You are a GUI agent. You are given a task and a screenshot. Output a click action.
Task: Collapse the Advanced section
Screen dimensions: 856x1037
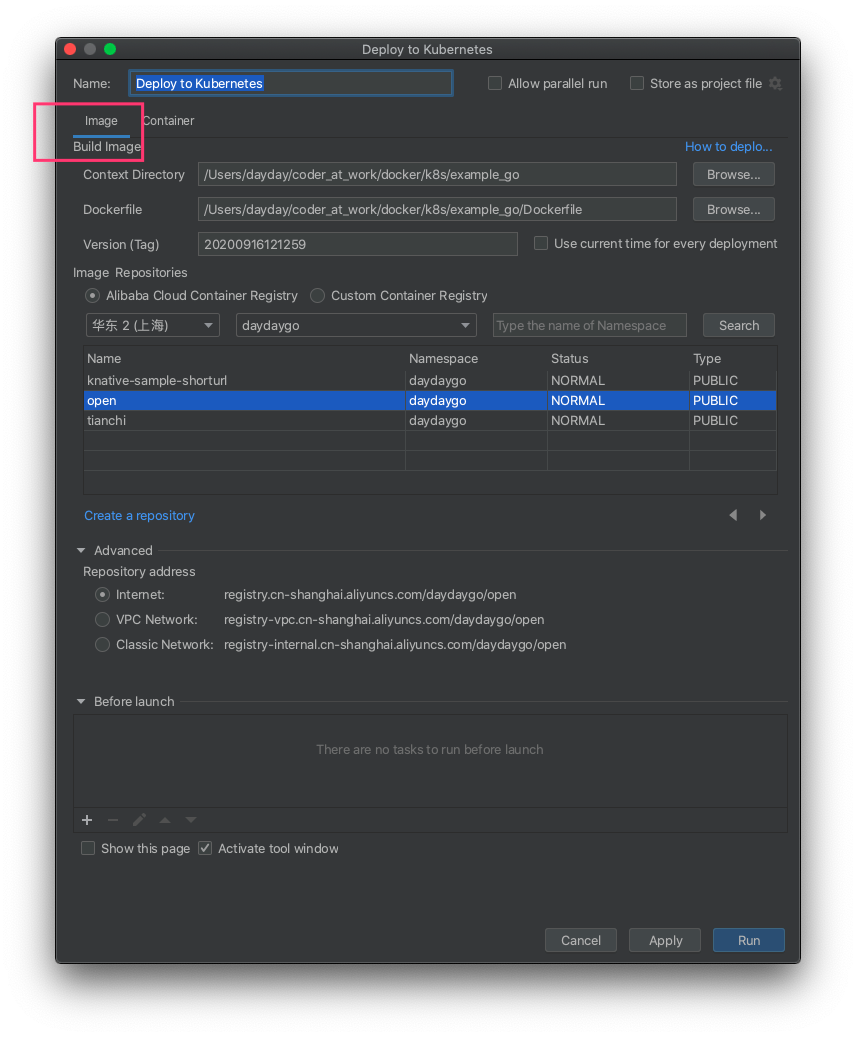81,551
